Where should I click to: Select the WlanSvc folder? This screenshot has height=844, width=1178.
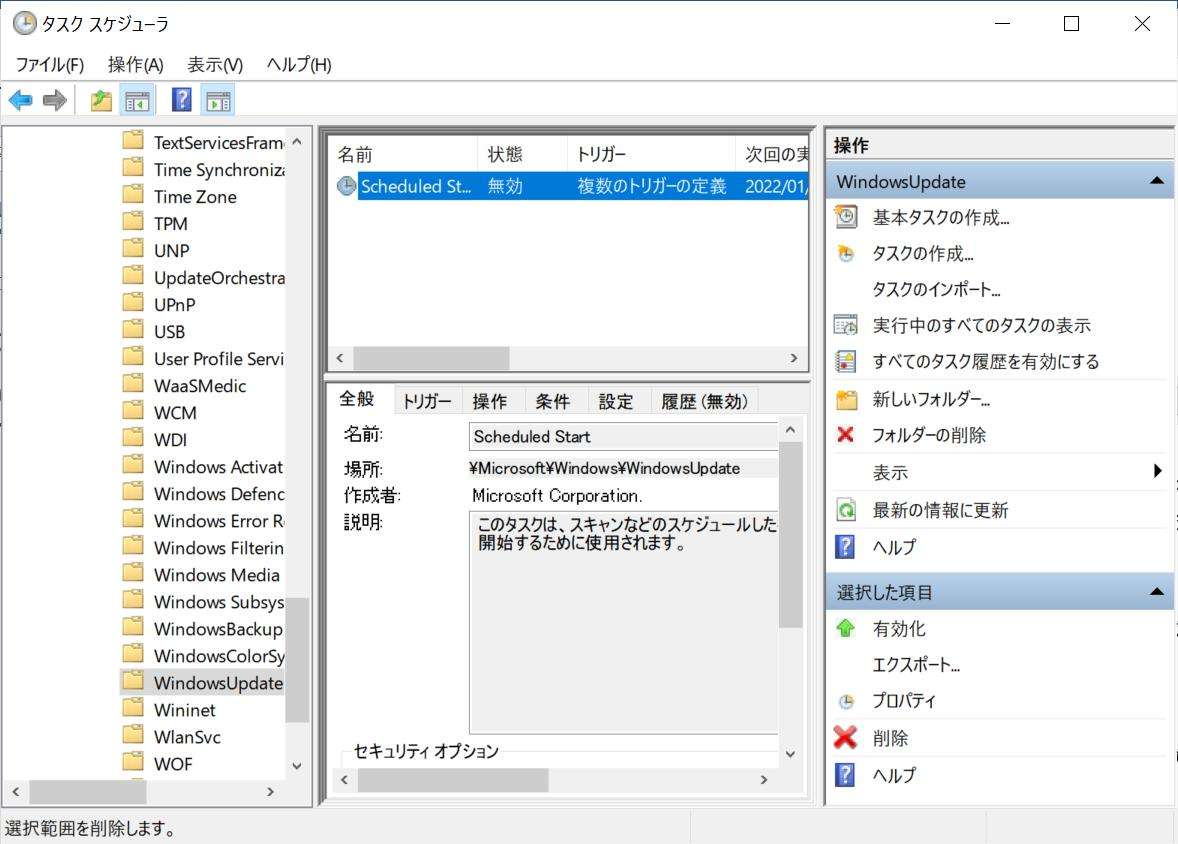pyautogui.click(x=187, y=737)
